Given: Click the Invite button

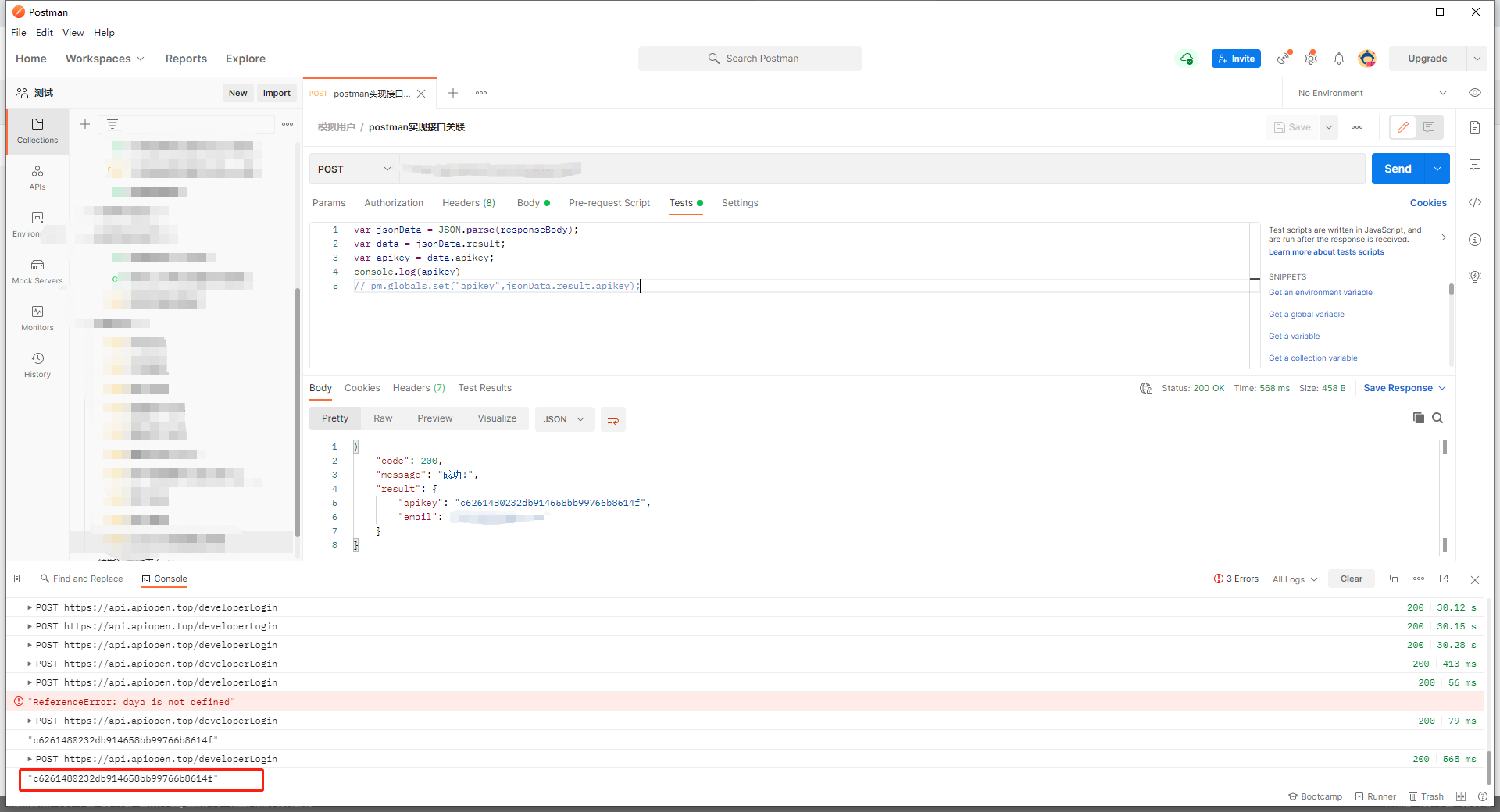Looking at the screenshot, I should click(x=1236, y=59).
